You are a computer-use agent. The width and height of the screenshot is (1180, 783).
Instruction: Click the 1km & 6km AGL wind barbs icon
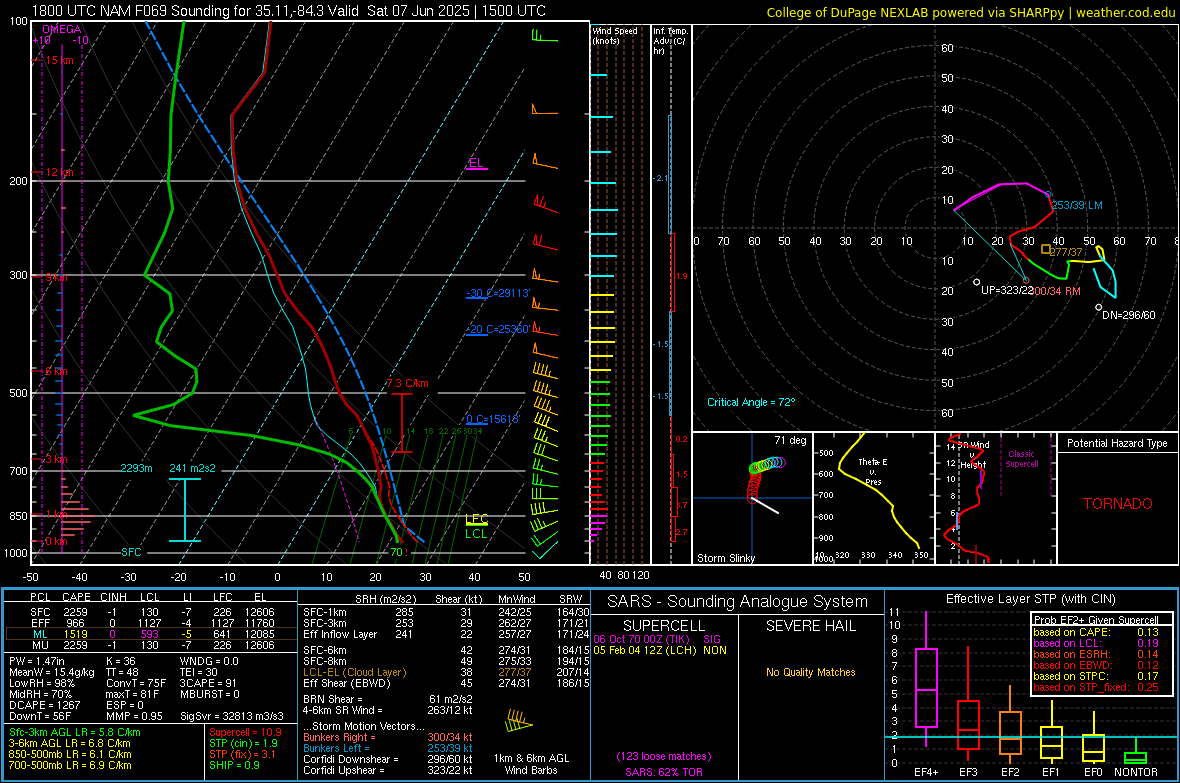coord(519,722)
